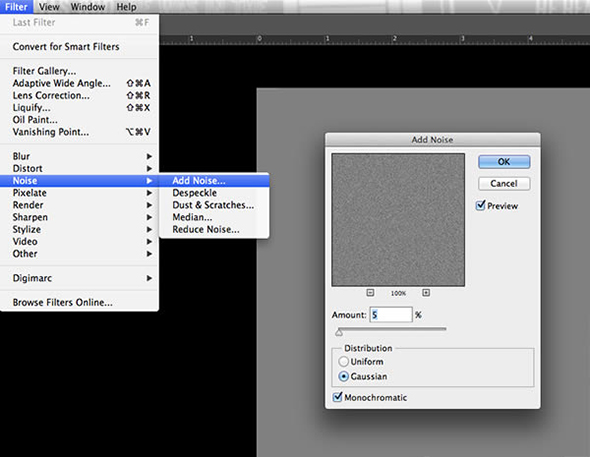Expand the Blur submenu arrow

point(149,156)
